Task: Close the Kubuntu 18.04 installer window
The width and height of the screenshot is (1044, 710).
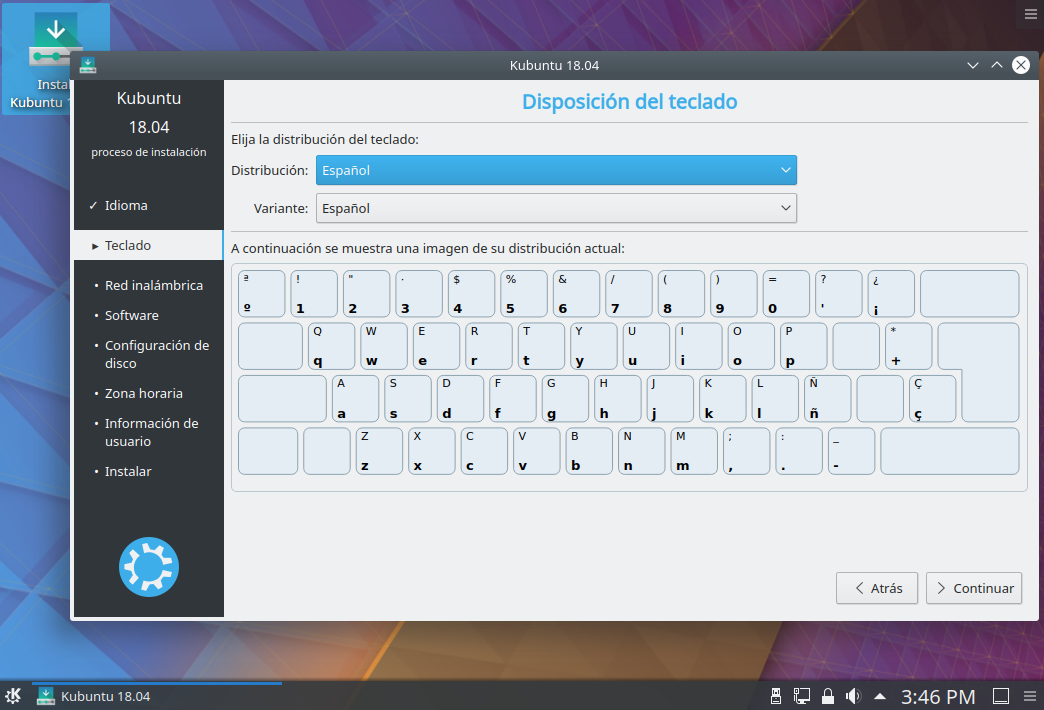Action: coord(1021,65)
